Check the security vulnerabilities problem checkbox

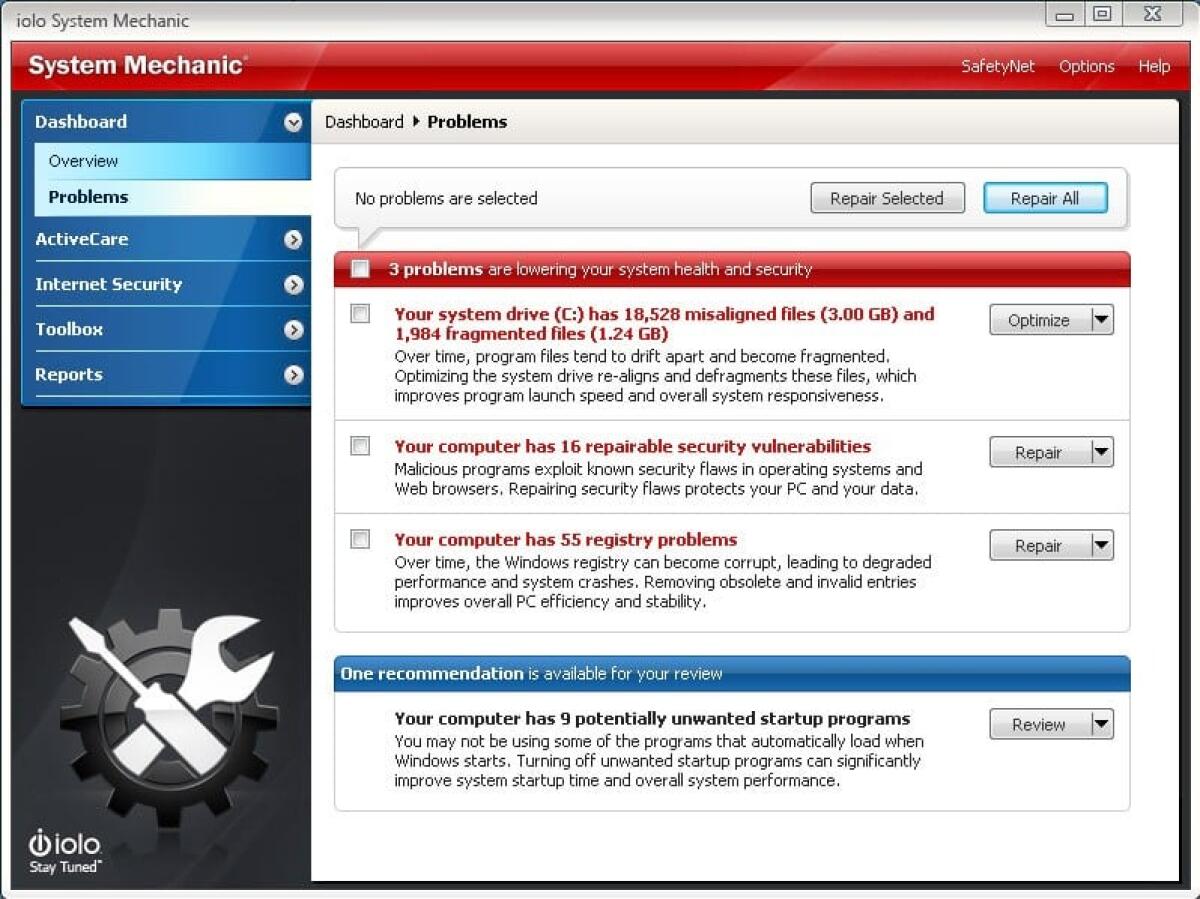[360, 446]
